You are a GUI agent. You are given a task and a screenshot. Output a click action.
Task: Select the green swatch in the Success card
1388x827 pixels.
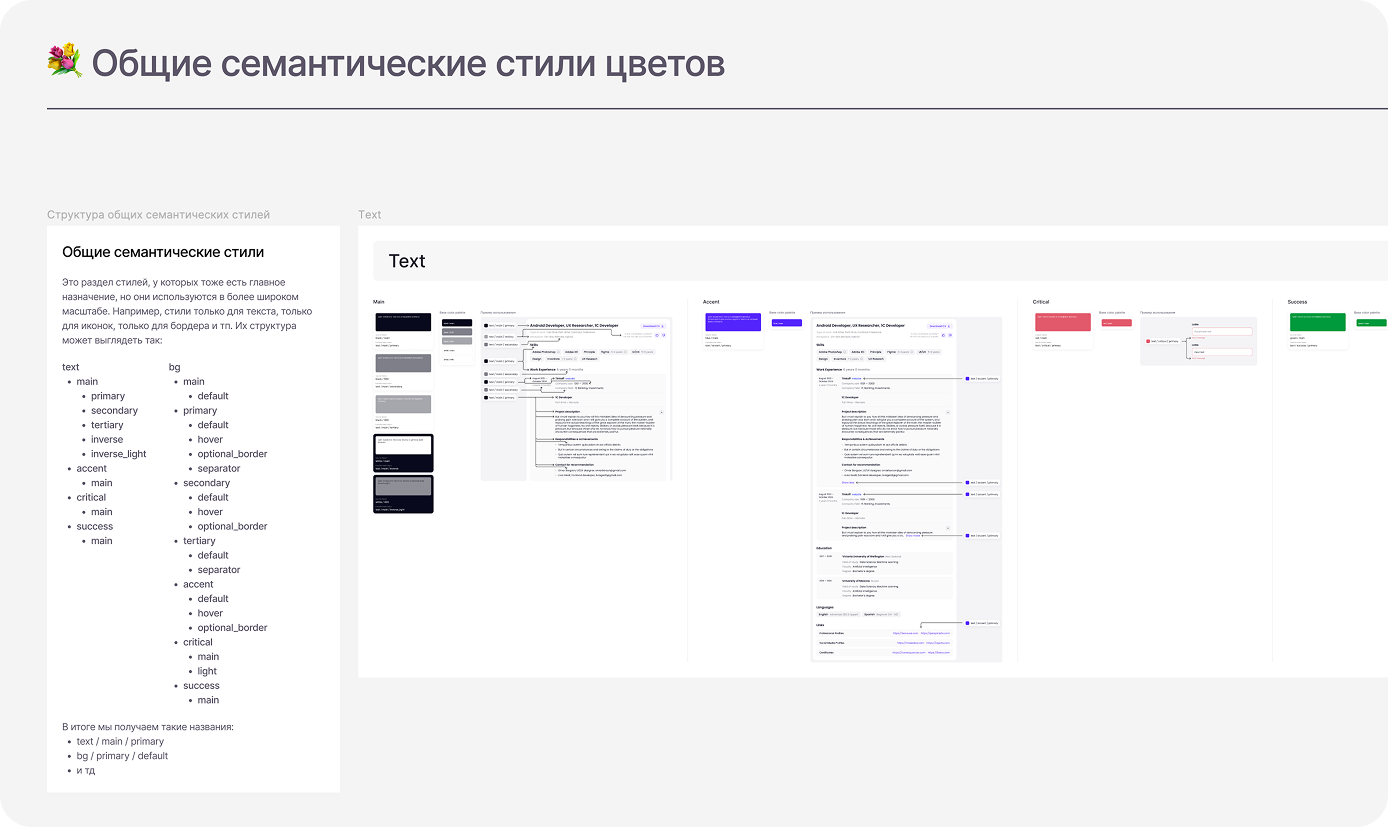tap(1318, 322)
